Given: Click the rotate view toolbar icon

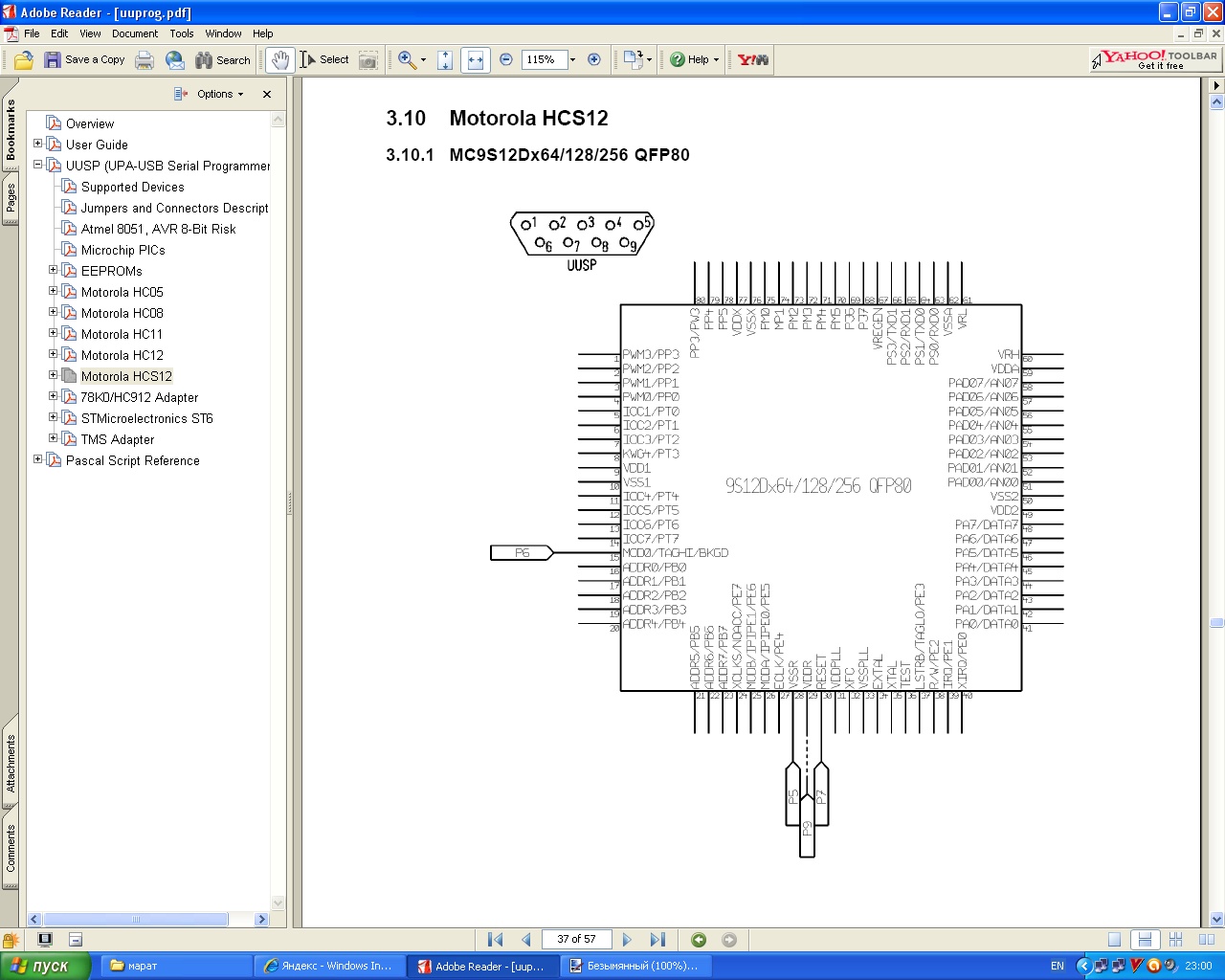Looking at the screenshot, I should pyautogui.click(x=633, y=60).
